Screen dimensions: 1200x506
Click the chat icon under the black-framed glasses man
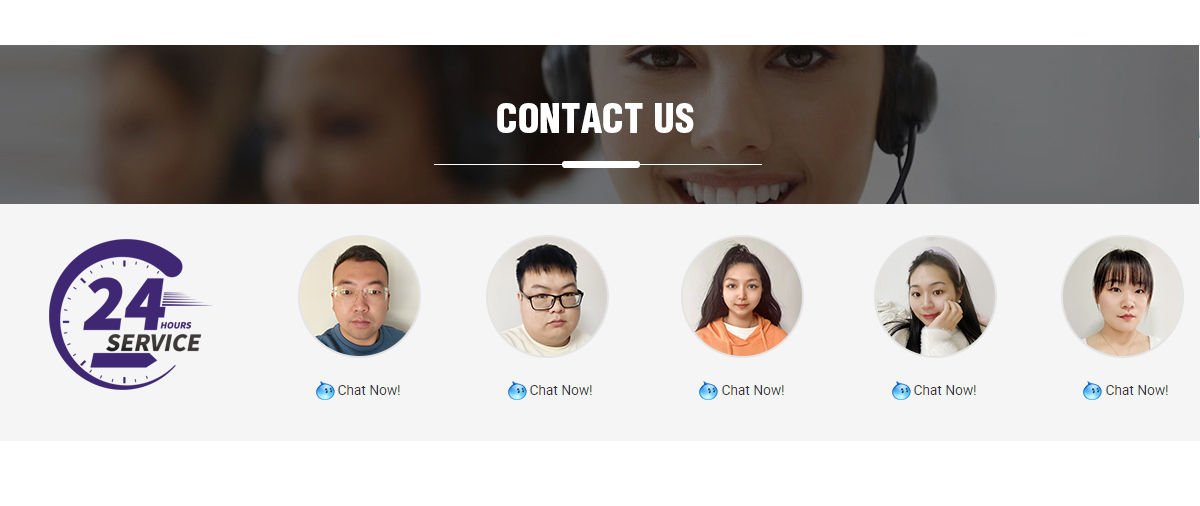517,391
